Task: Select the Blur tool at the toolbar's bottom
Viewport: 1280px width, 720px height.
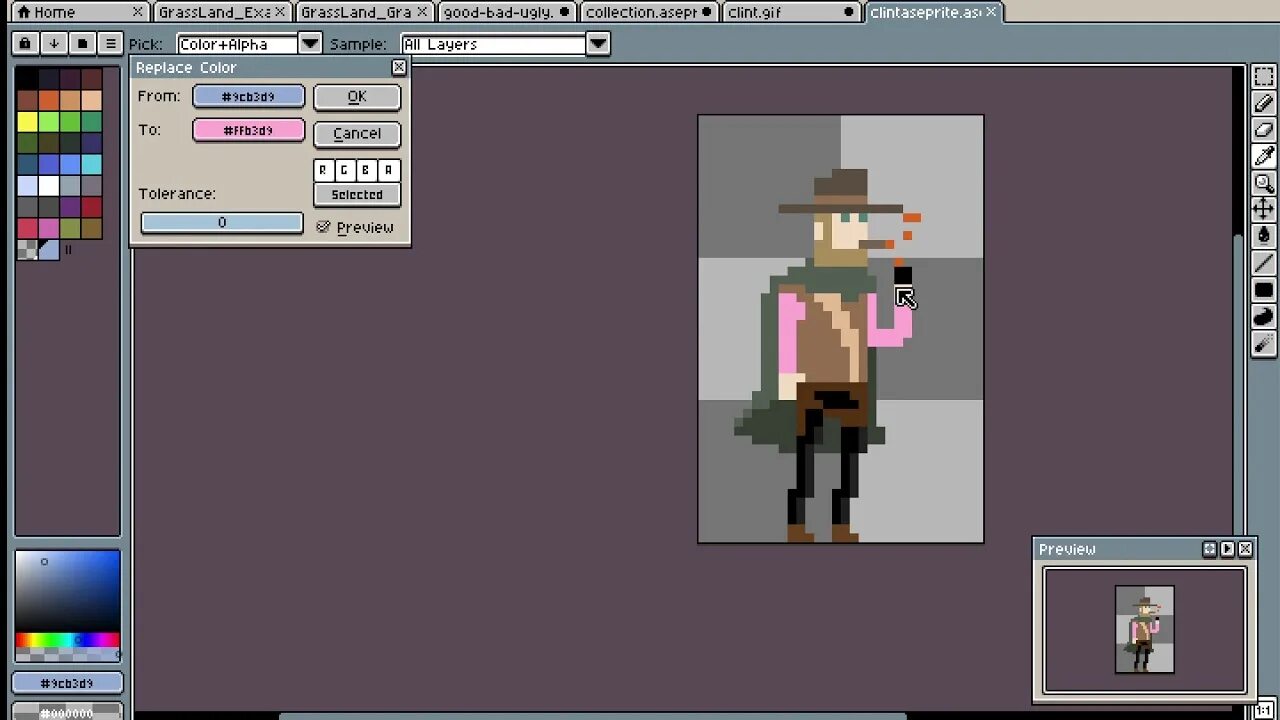Action: [x=1264, y=344]
